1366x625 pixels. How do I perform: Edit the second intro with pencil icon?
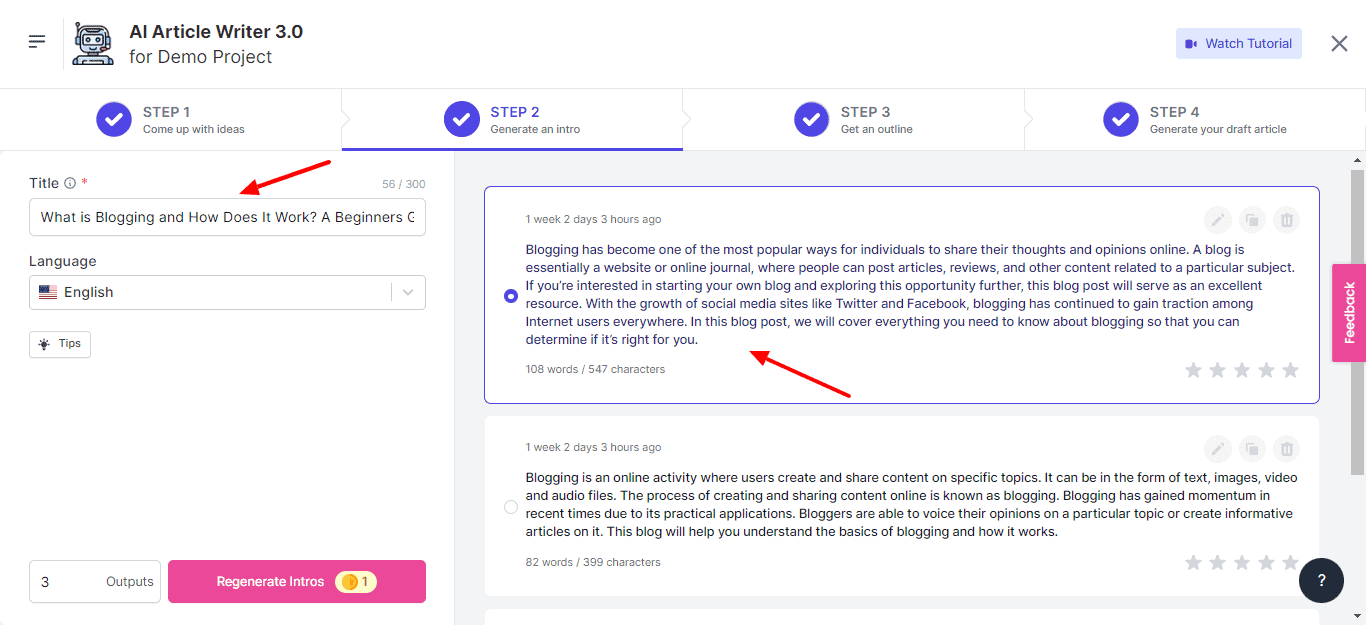pyautogui.click(x=1217, y=448)
